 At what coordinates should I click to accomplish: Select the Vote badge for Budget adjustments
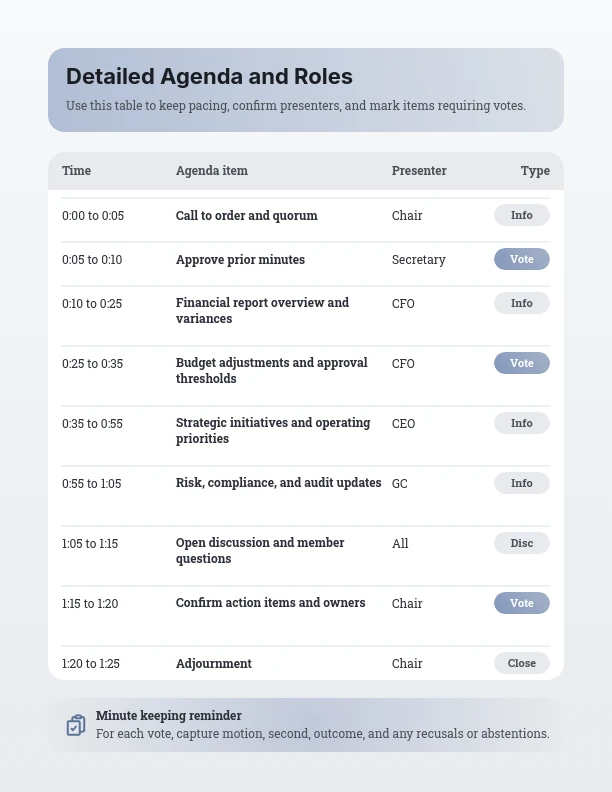click(521, 363)
